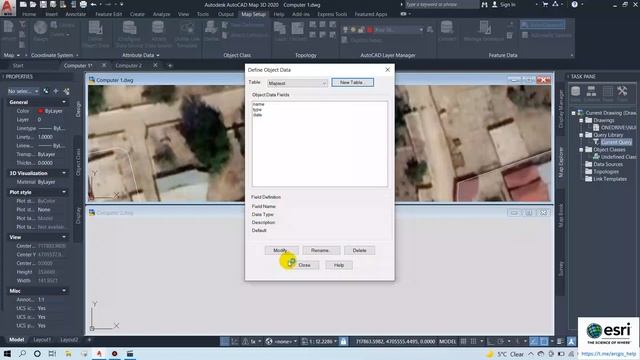The image size is (640, 360).
Task: Click the Plot/print icon in Quick Access toolbar
Action: click(83, 4)
